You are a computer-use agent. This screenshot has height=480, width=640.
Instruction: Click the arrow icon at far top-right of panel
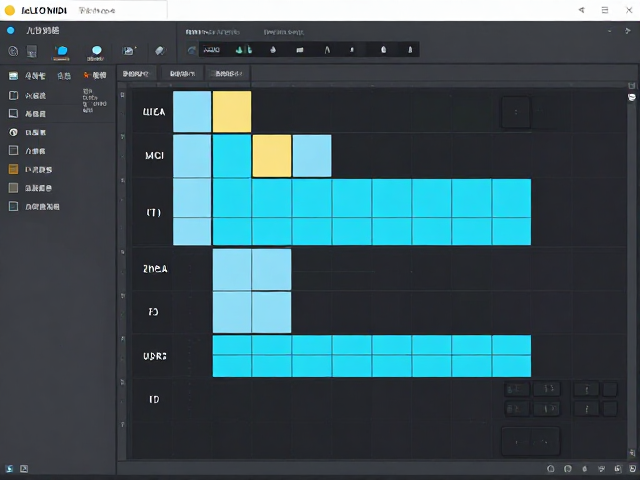628,31
